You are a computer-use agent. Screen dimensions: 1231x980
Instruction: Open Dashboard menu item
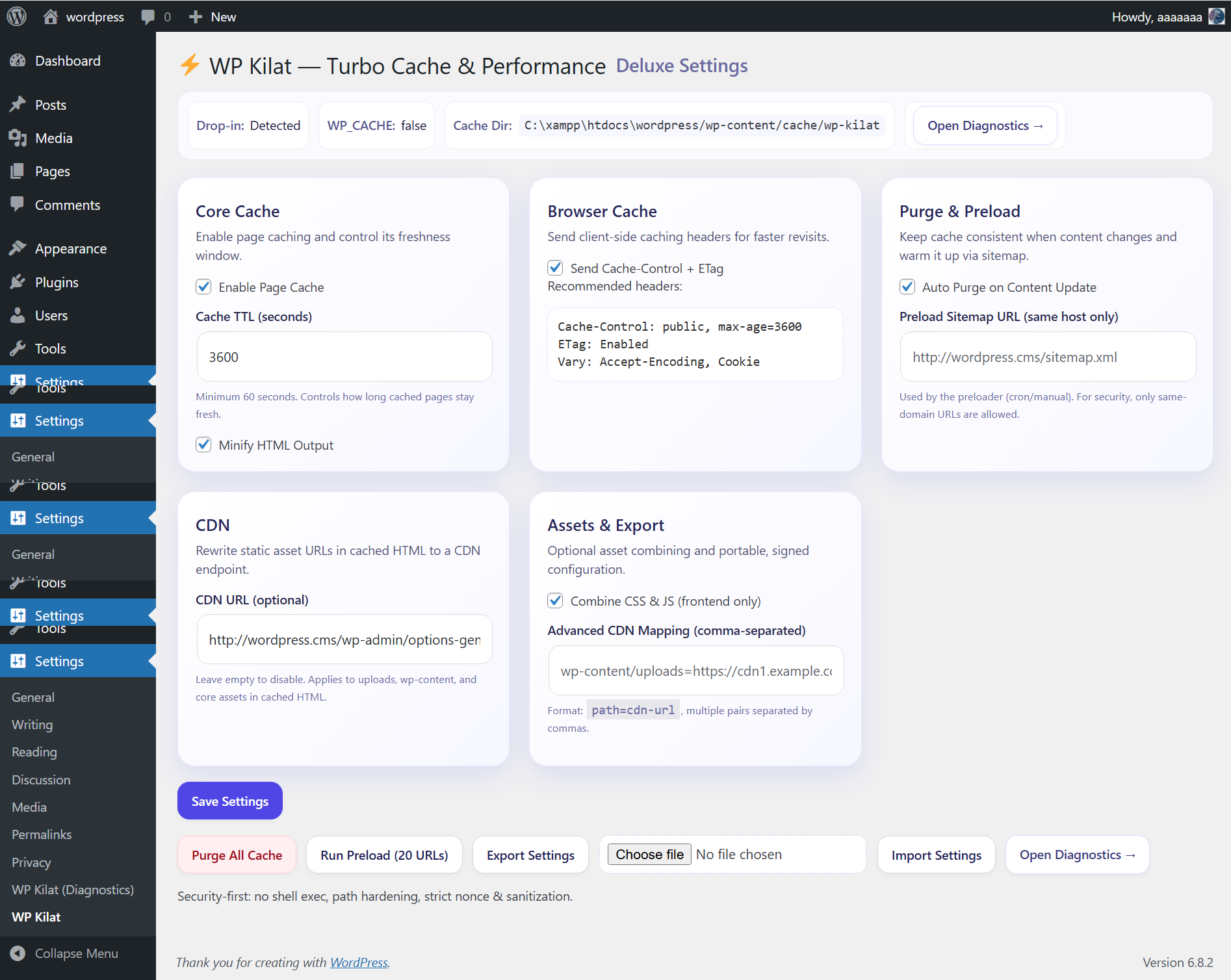coord(78,60)
